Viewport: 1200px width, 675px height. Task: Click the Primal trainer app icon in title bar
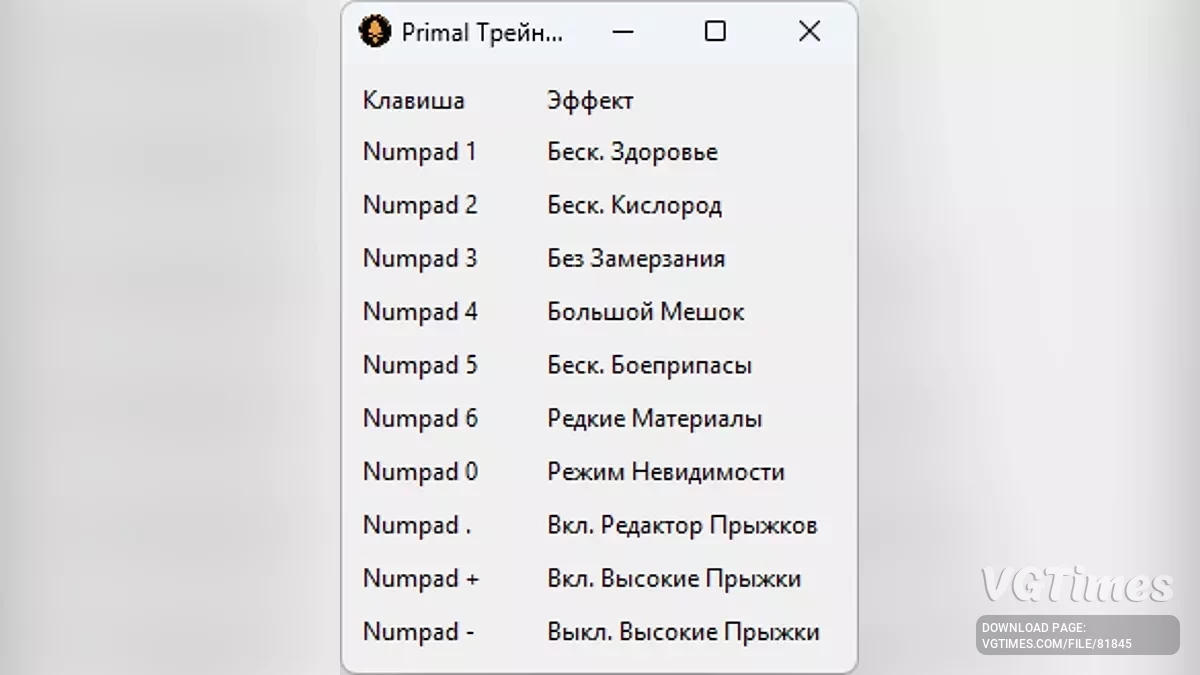[x=375, y=32]
